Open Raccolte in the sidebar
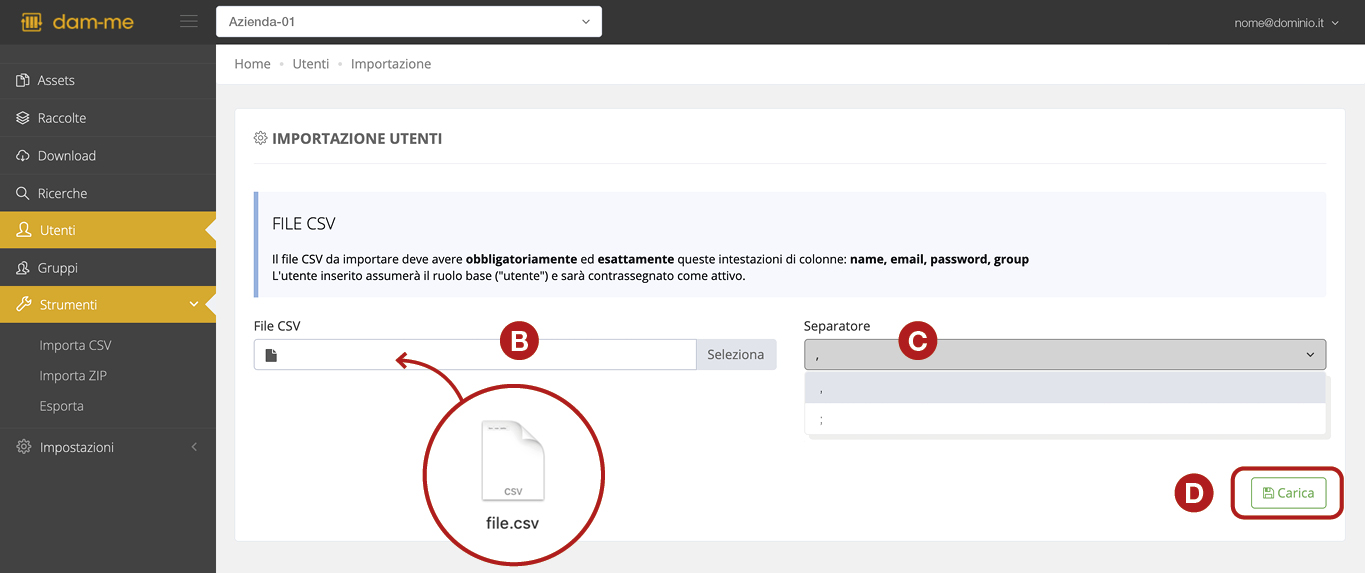Screen dimensions: 1365x573 tap(108, 118)
